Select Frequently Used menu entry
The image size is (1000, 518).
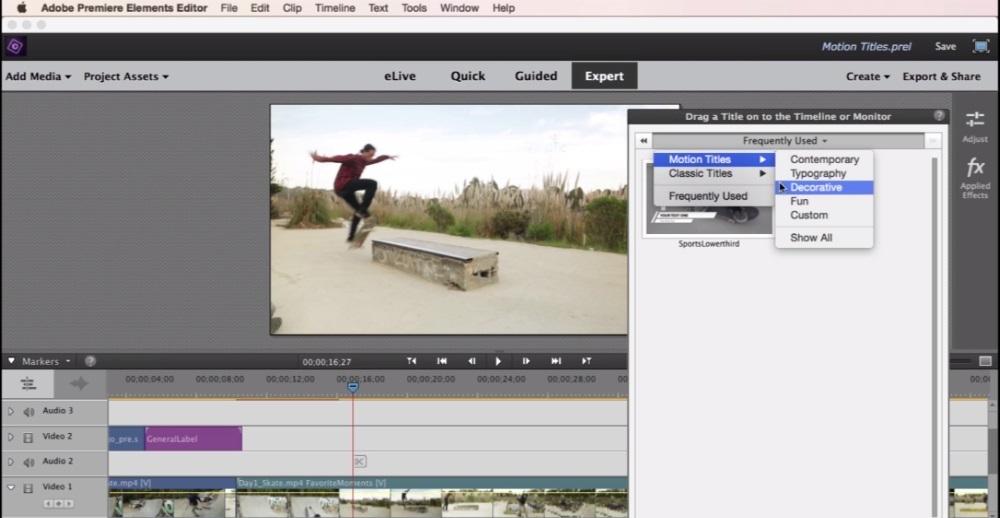714,196
